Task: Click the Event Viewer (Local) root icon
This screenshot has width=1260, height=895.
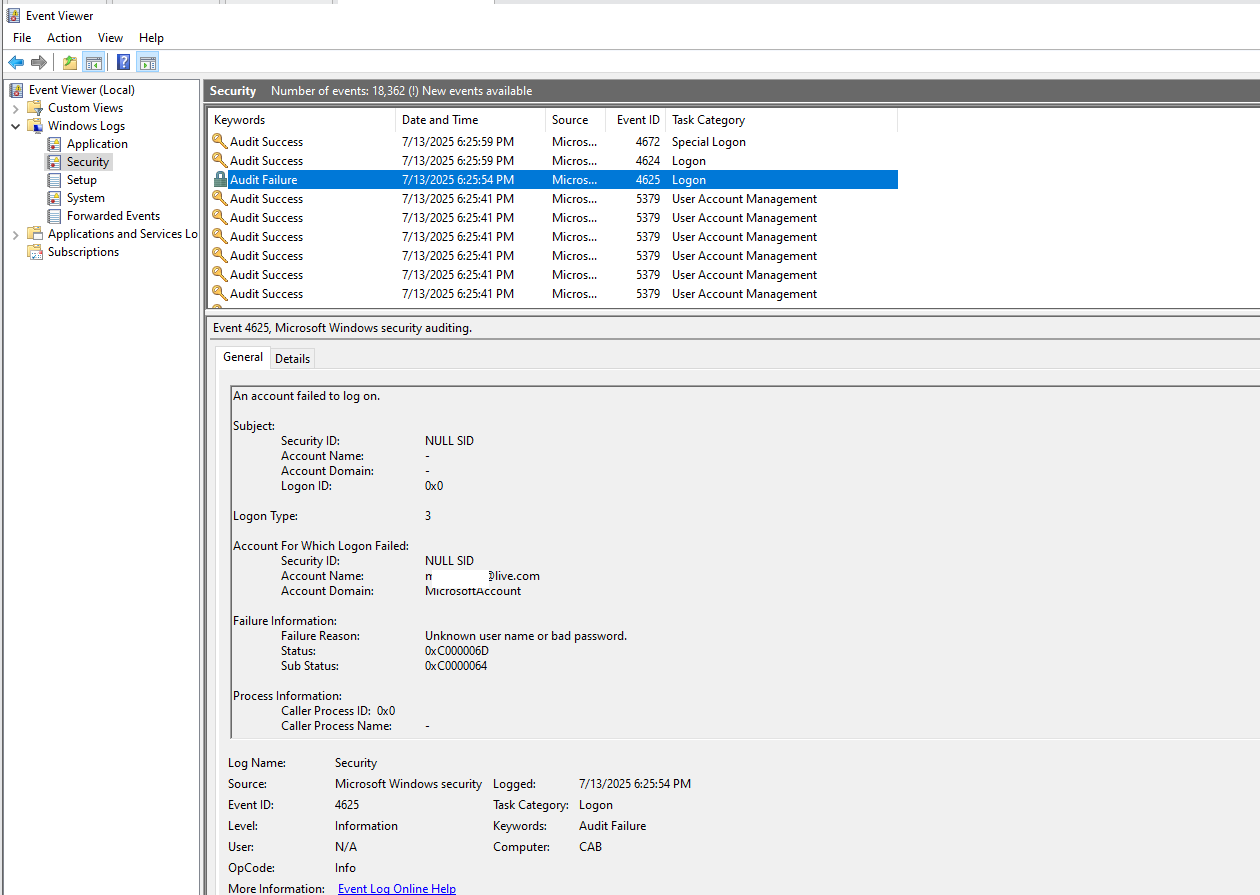Action: point(14,89)
